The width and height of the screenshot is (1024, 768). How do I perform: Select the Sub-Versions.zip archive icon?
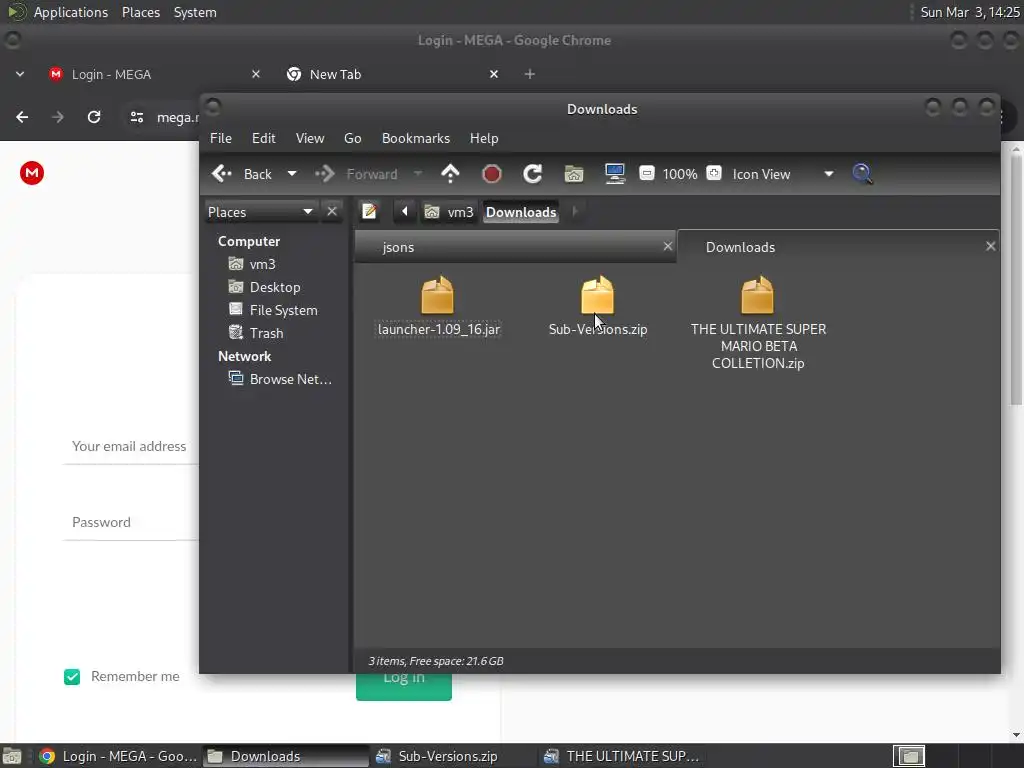598,295
